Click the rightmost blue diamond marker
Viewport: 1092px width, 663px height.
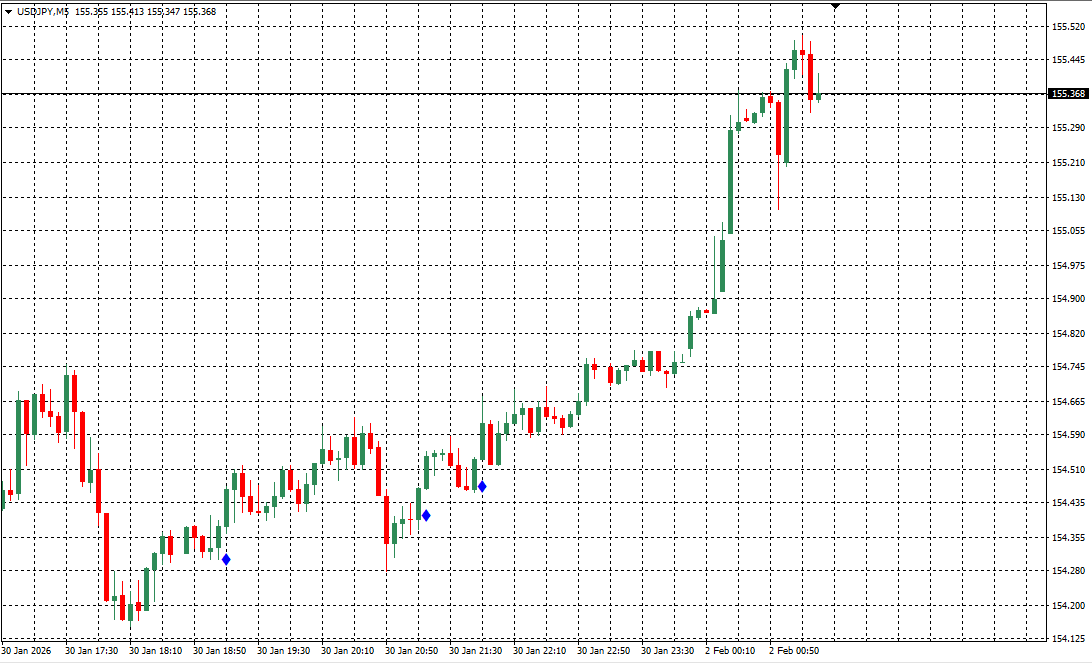click(x=482, y=487)
